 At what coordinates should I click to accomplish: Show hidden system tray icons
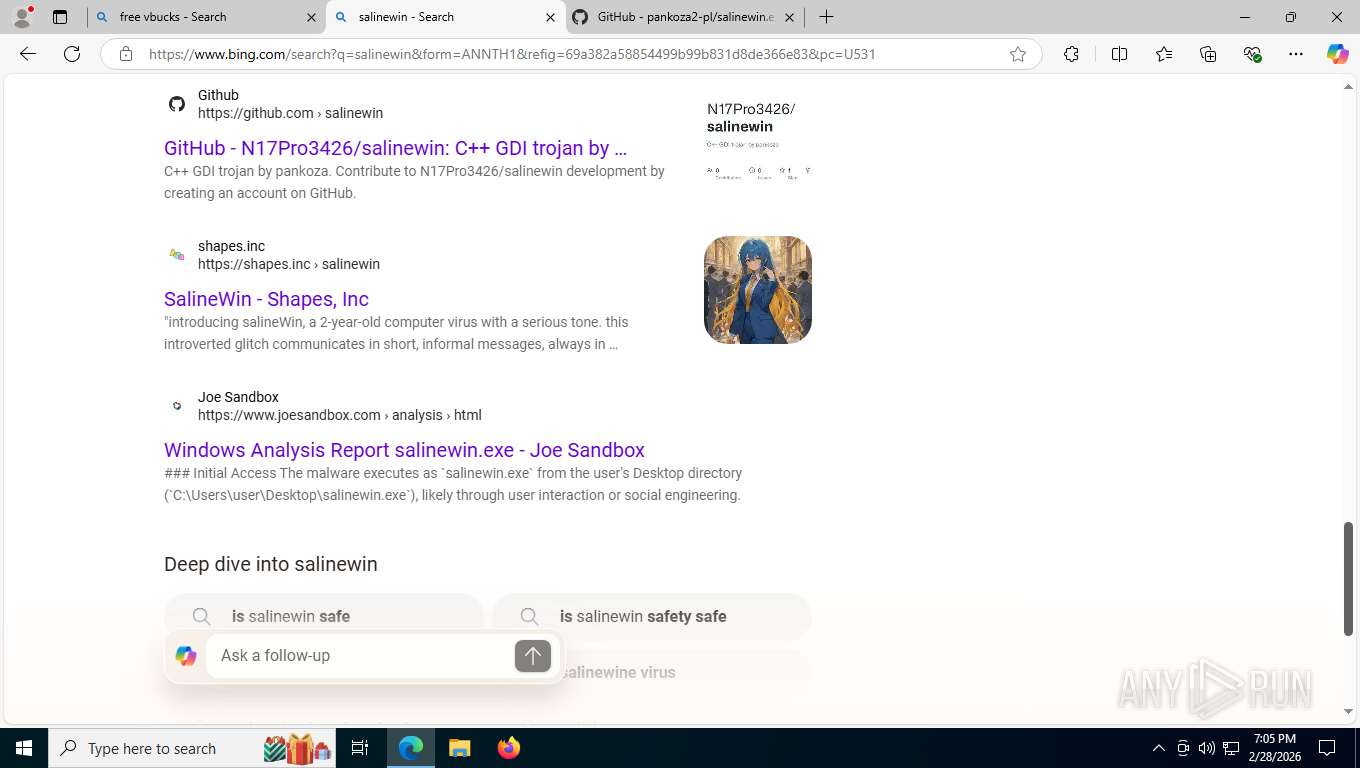1159,748
